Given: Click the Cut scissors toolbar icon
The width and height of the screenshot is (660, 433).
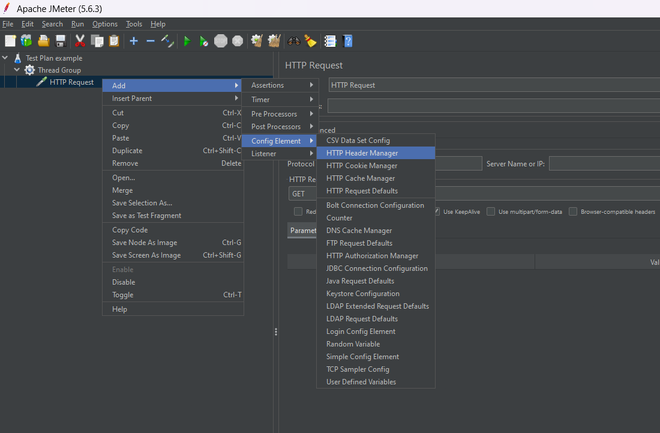Looking at the screenshot, I should (x=80, y=41).
